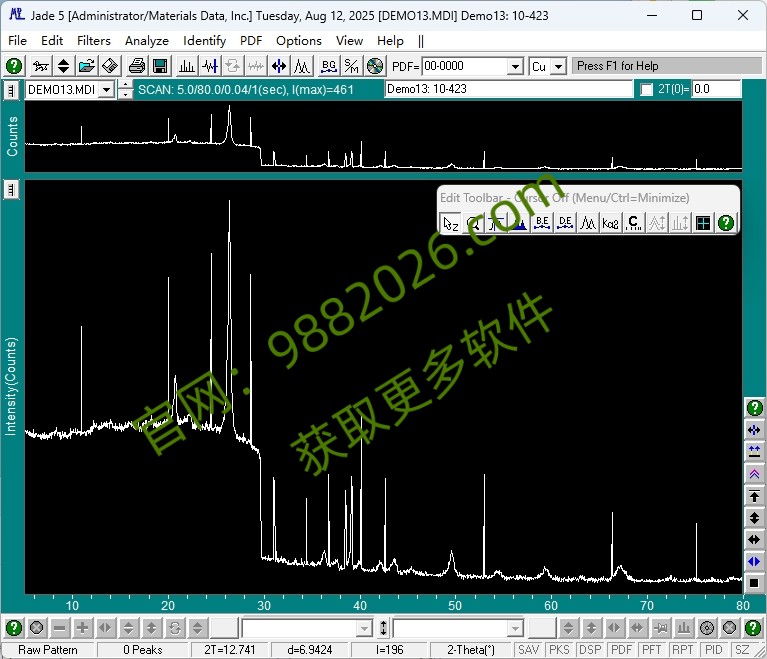Select the cursor arrow tool in Edit Toolbar
The height and width of the screenshot is (659, 767).
click(450, 224)
